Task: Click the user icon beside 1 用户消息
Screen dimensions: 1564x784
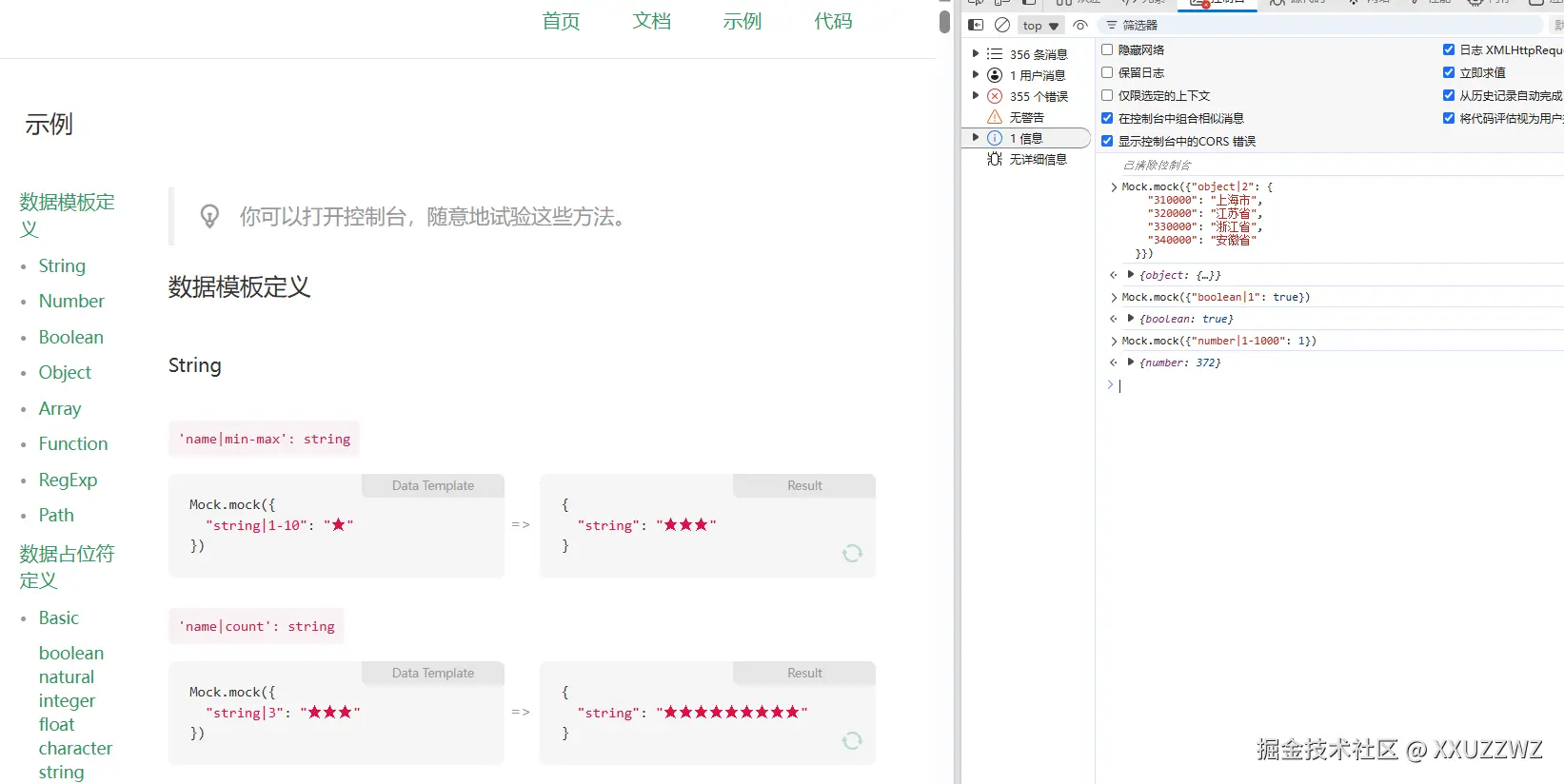Action: 995,75
